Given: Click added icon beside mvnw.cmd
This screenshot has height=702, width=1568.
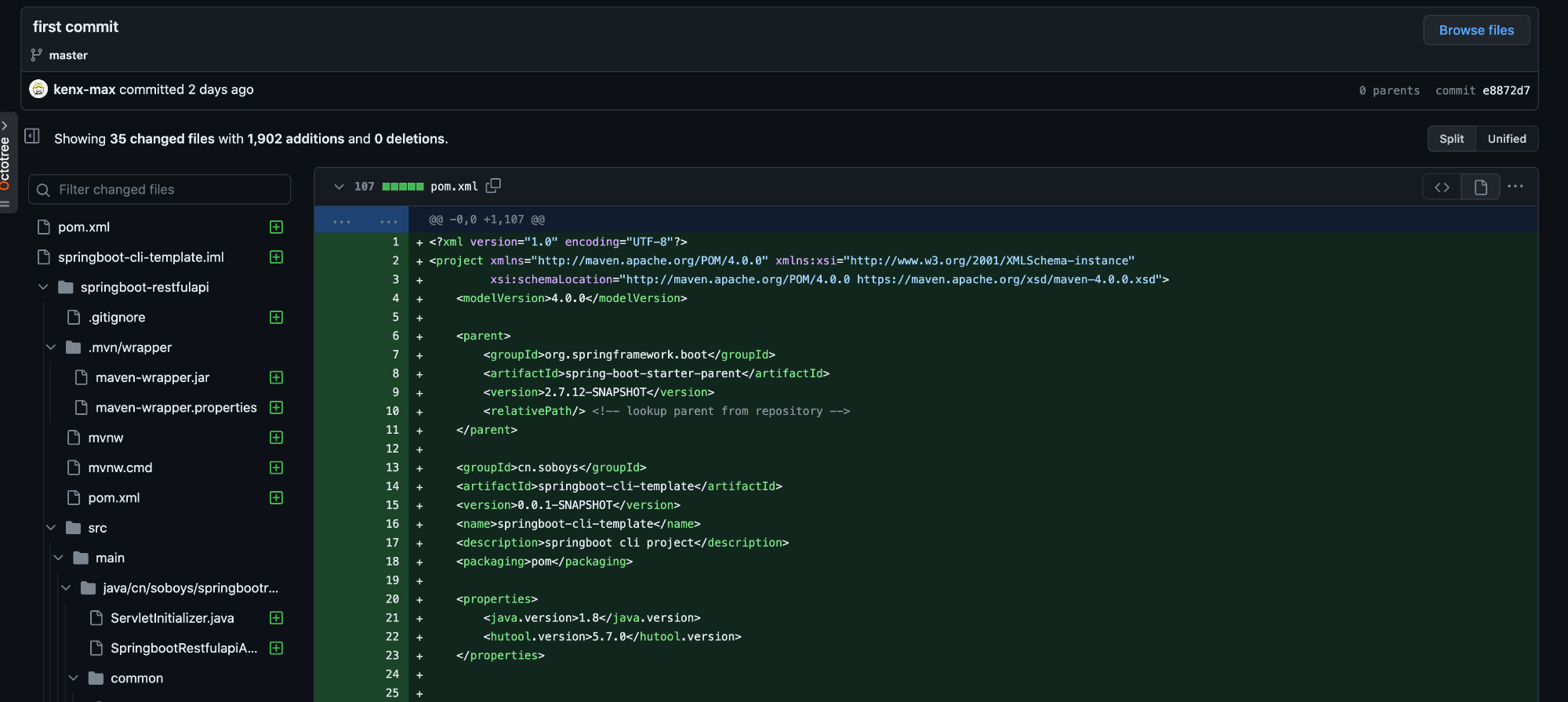Looking at the screenshot, I should (276, 467).
